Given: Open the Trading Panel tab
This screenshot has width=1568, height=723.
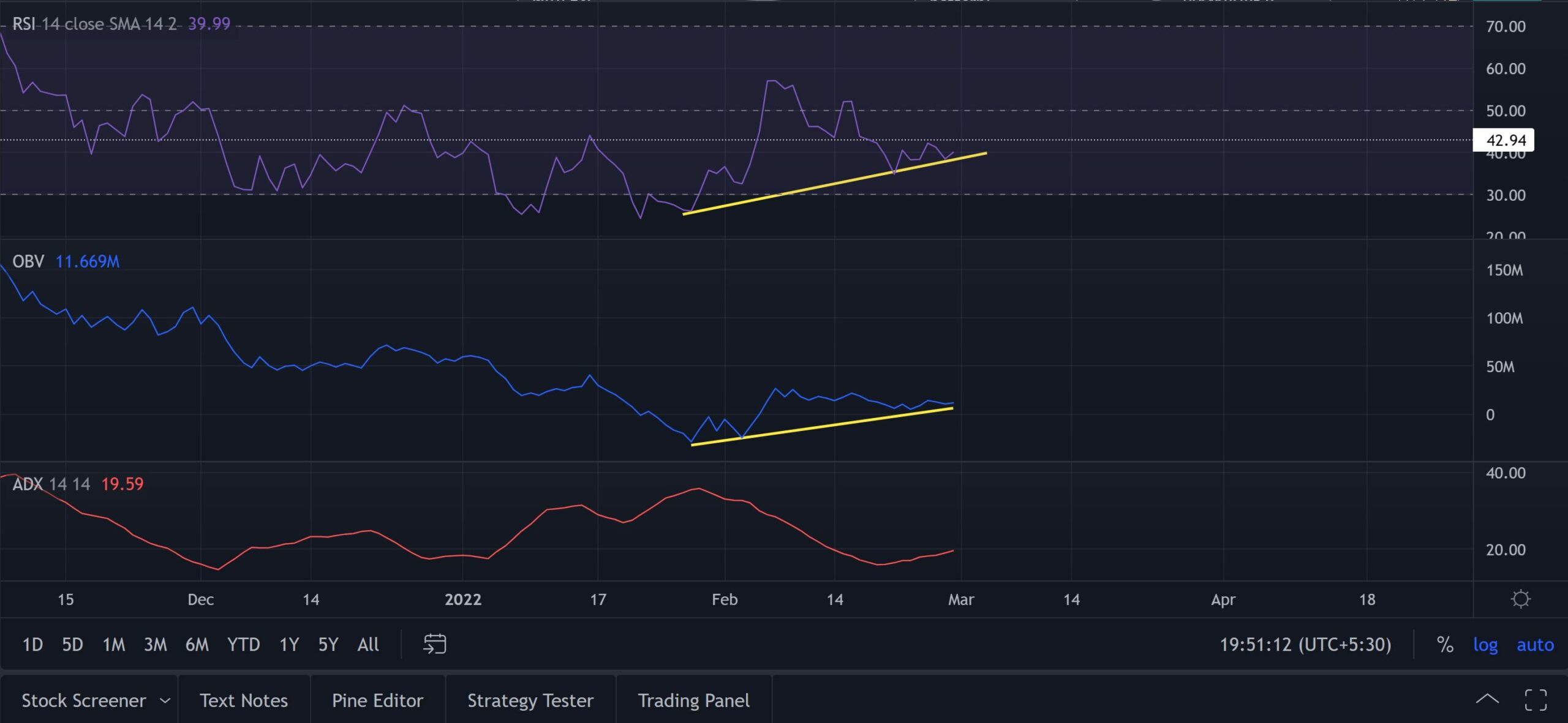Looking at the screenshot, I should [x=693, y=700].
